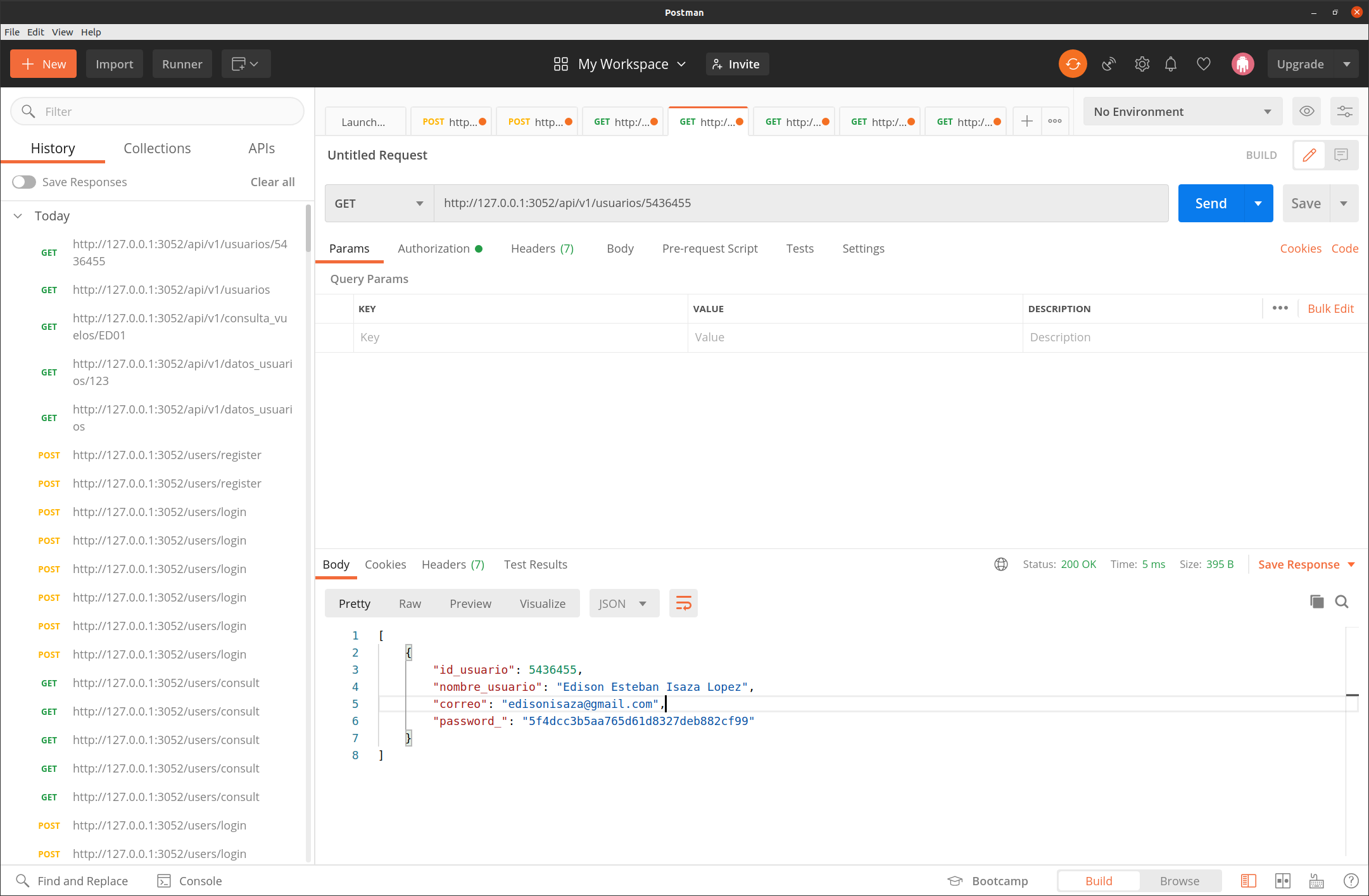
Task: Select Pretty response view
Action: tap(354, 603)
